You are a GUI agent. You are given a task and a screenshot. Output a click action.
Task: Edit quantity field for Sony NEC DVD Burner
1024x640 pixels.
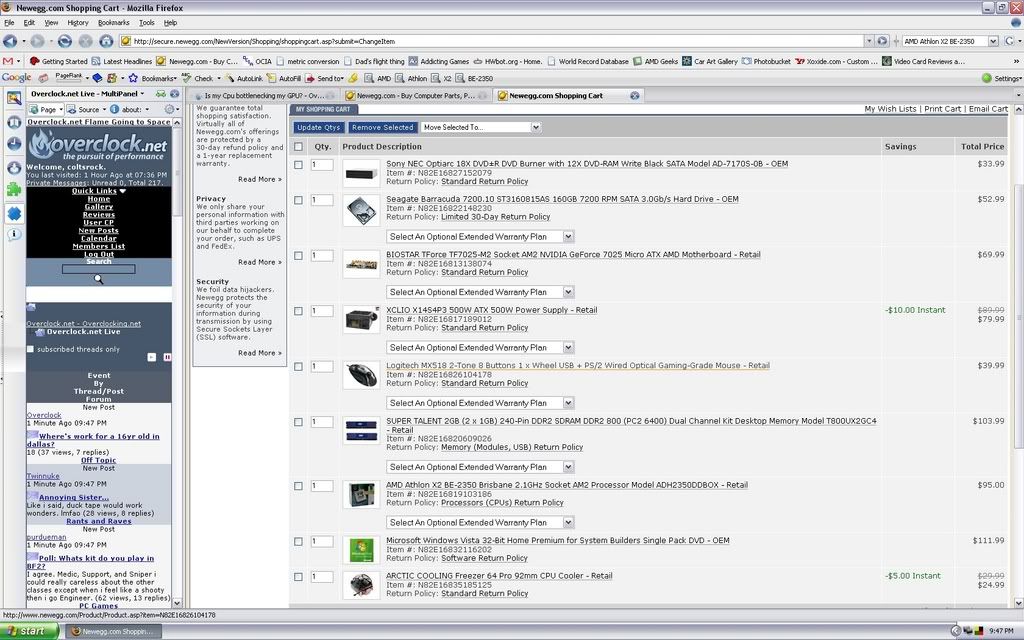[322, 165]
